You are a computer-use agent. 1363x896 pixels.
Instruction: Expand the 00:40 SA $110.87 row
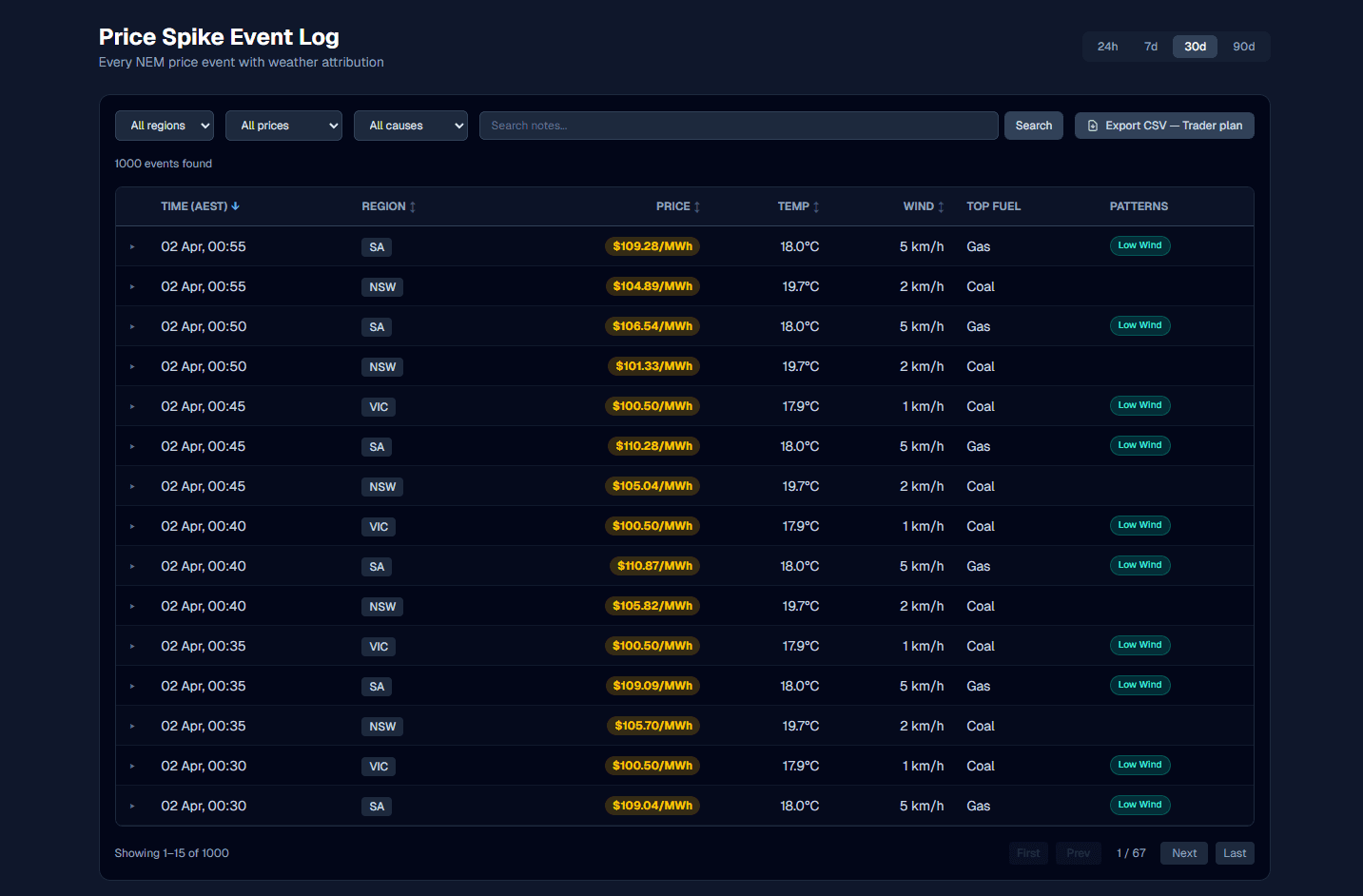pyautogui.click(x=132, y=567)
